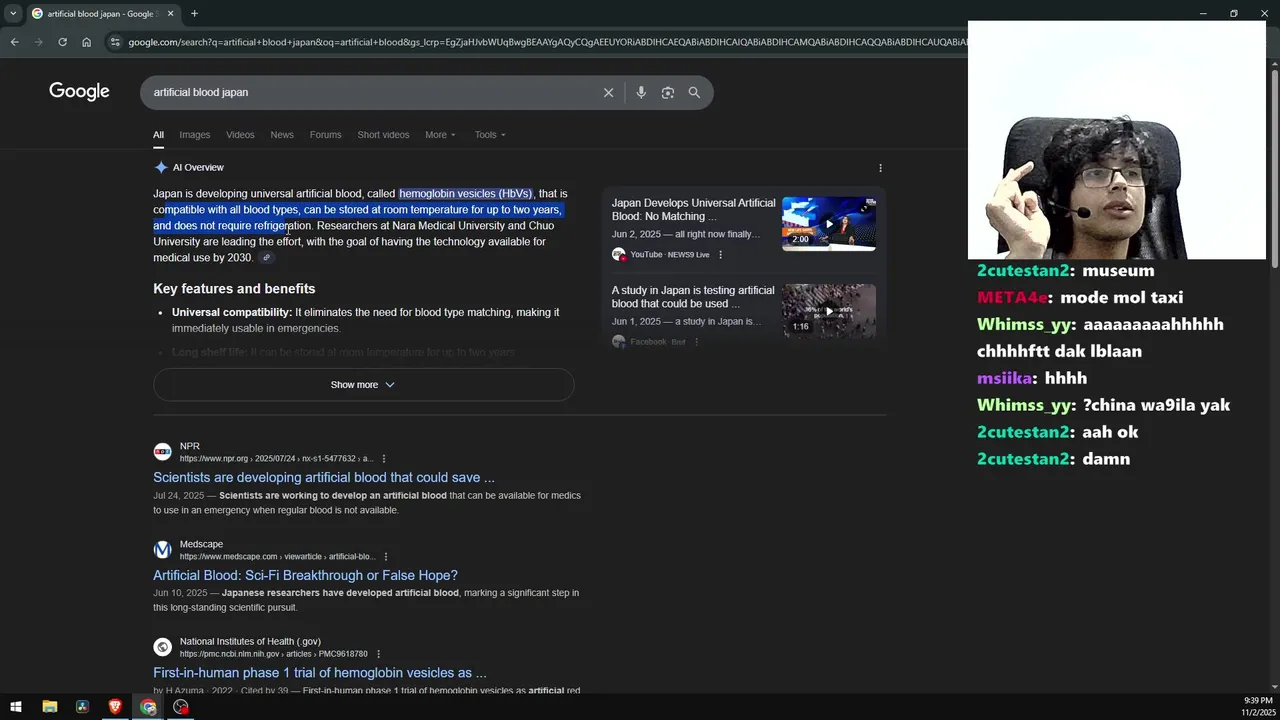1280x720 pixels.
Task: Open Scientists are developing artificial blood link
Action: point(323,478)
